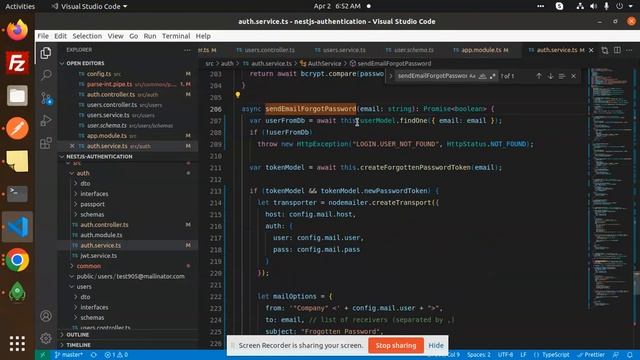Click the feedback icon in status bar
The width and height of the screenshot is (640, 360).
616,355
